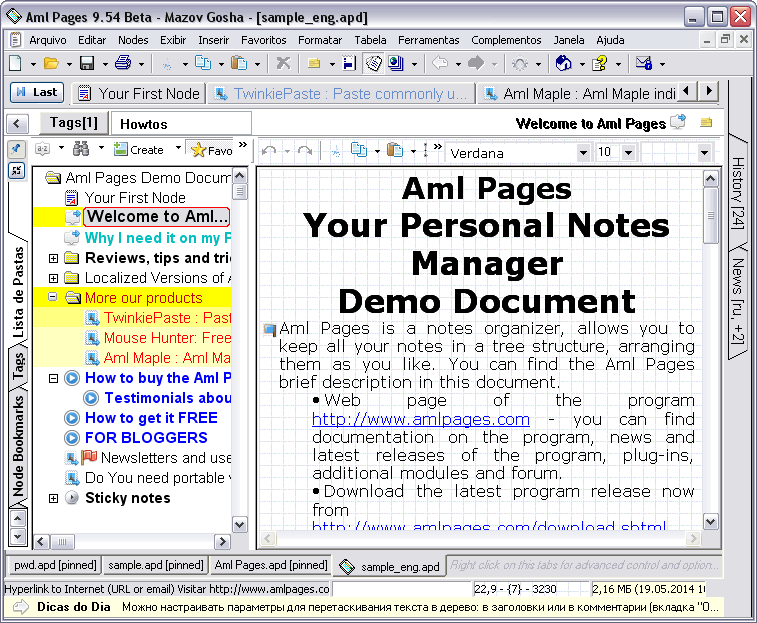Screen dimensions: 757x623
Task: Select Newsletters and use node
Action: (166, 457)
